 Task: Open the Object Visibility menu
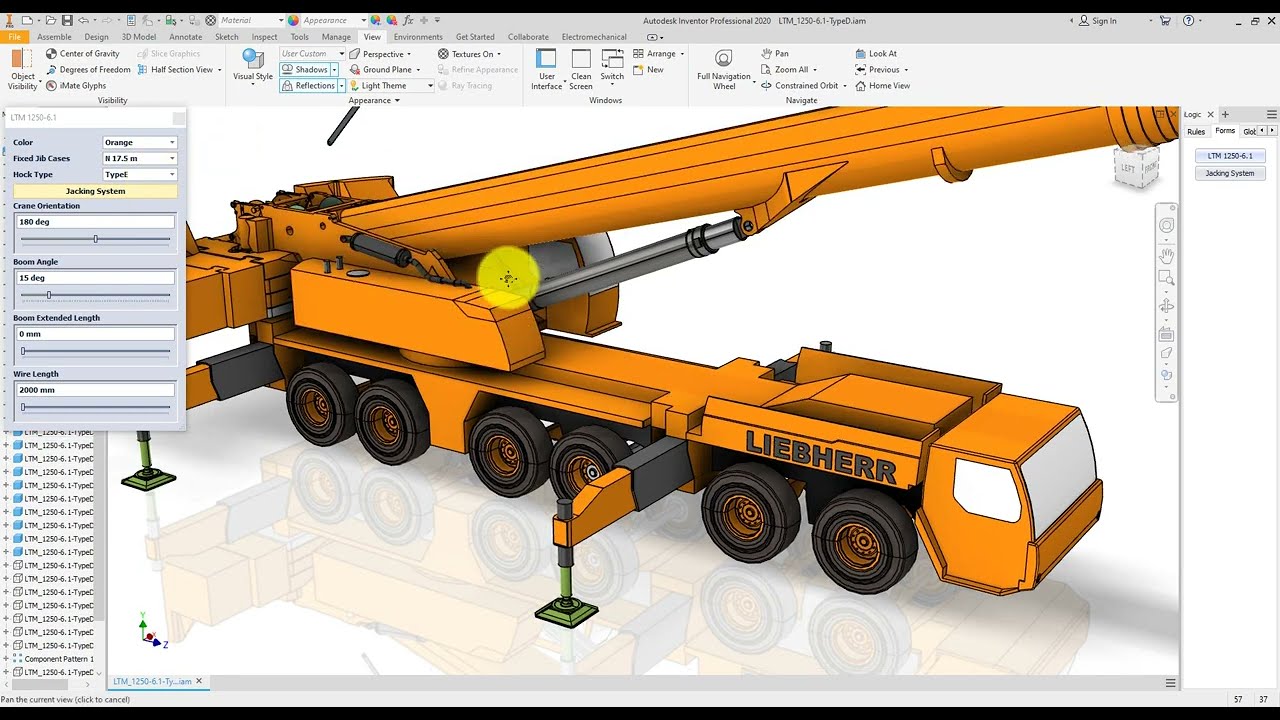tap(22, 70)
